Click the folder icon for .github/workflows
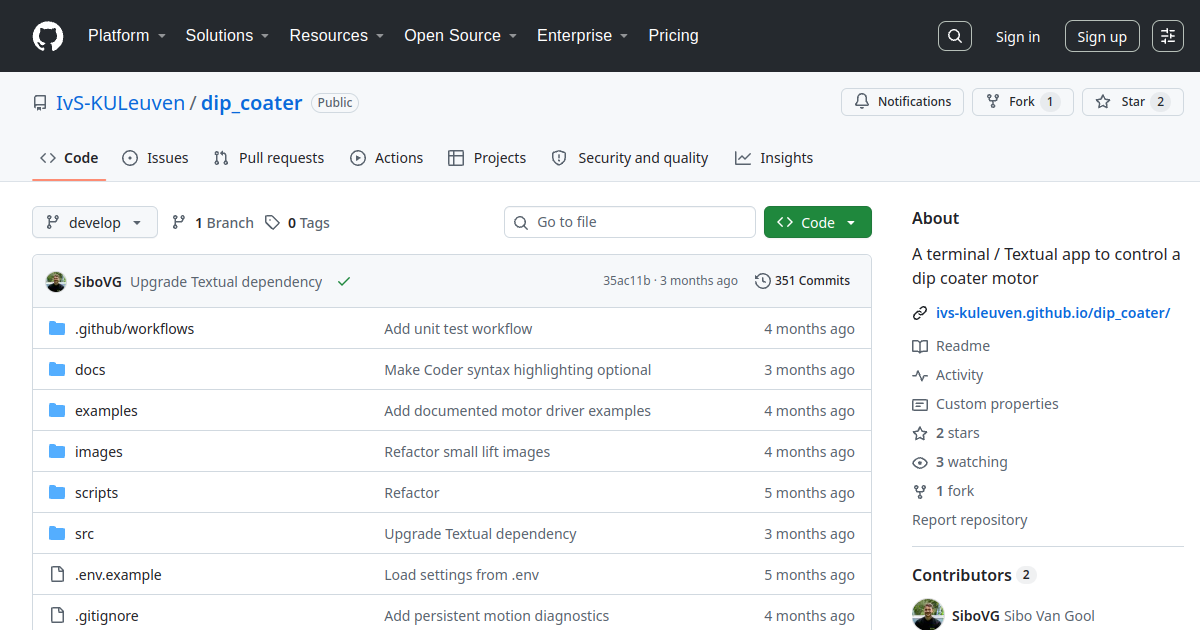1200x630 pixels. (x=57, y=329)
